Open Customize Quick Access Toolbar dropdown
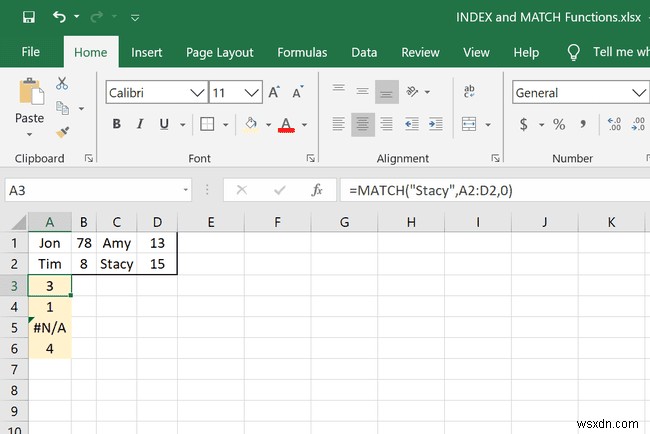This screenshot has width=650, height=434. [135, 18]
